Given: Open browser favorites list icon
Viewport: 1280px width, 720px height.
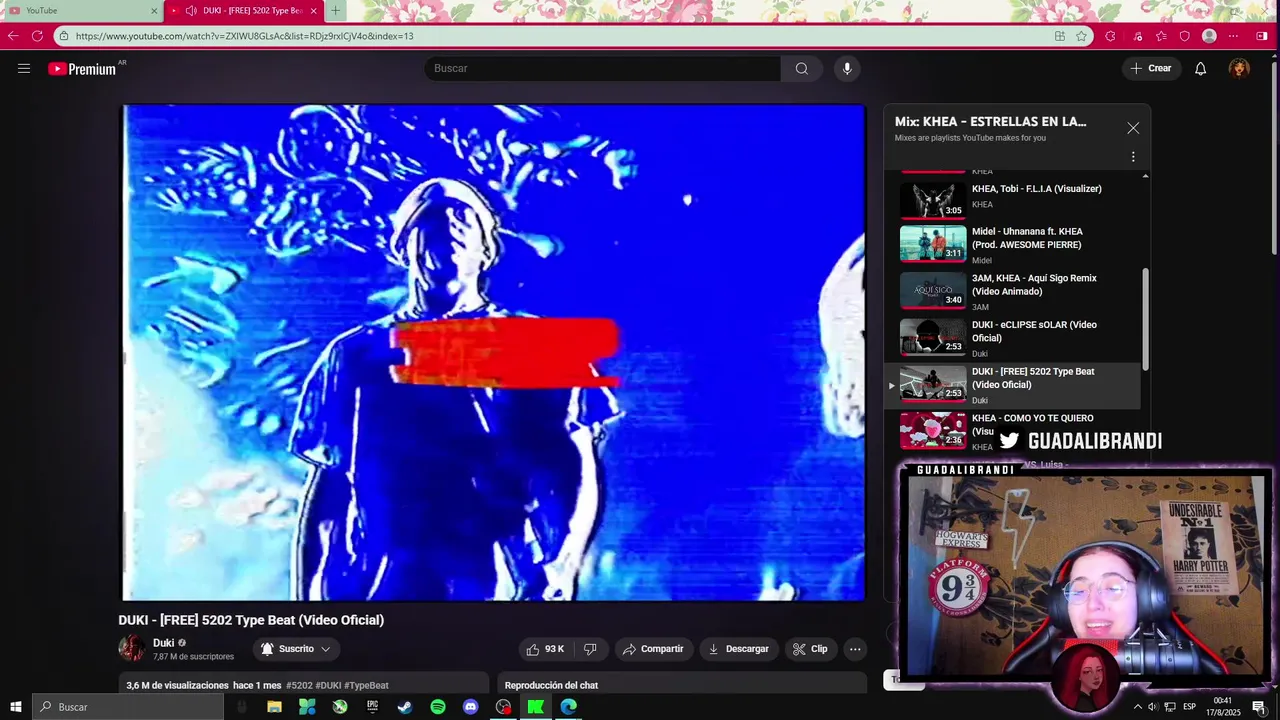Looking at the screenshot, I should click(x=1161, y=36).
